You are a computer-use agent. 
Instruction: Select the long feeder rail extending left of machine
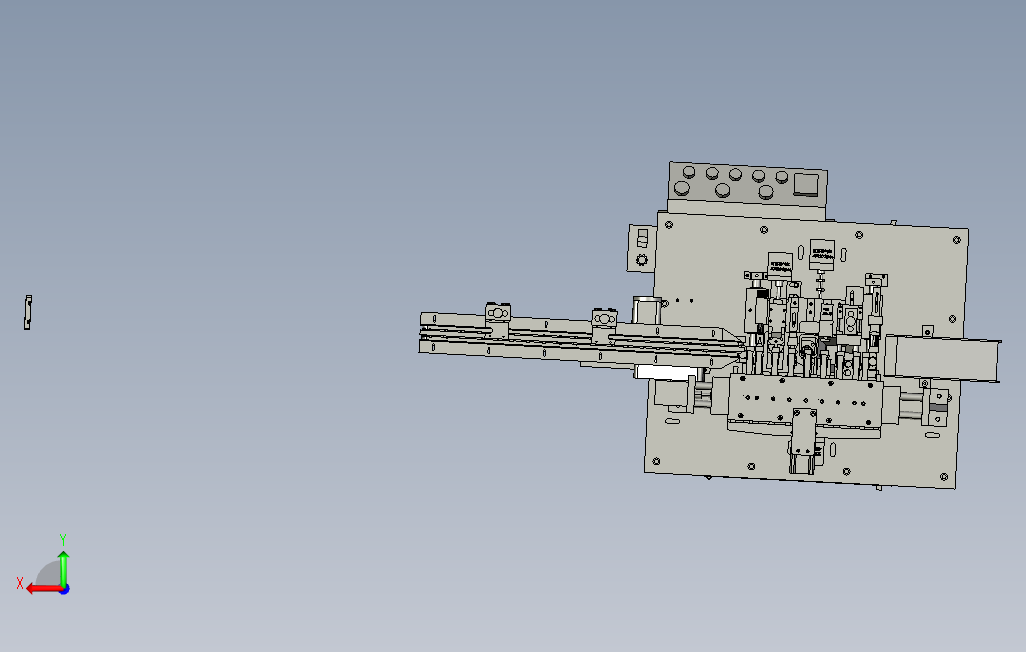pyautogui.click(x=581, y=340)
